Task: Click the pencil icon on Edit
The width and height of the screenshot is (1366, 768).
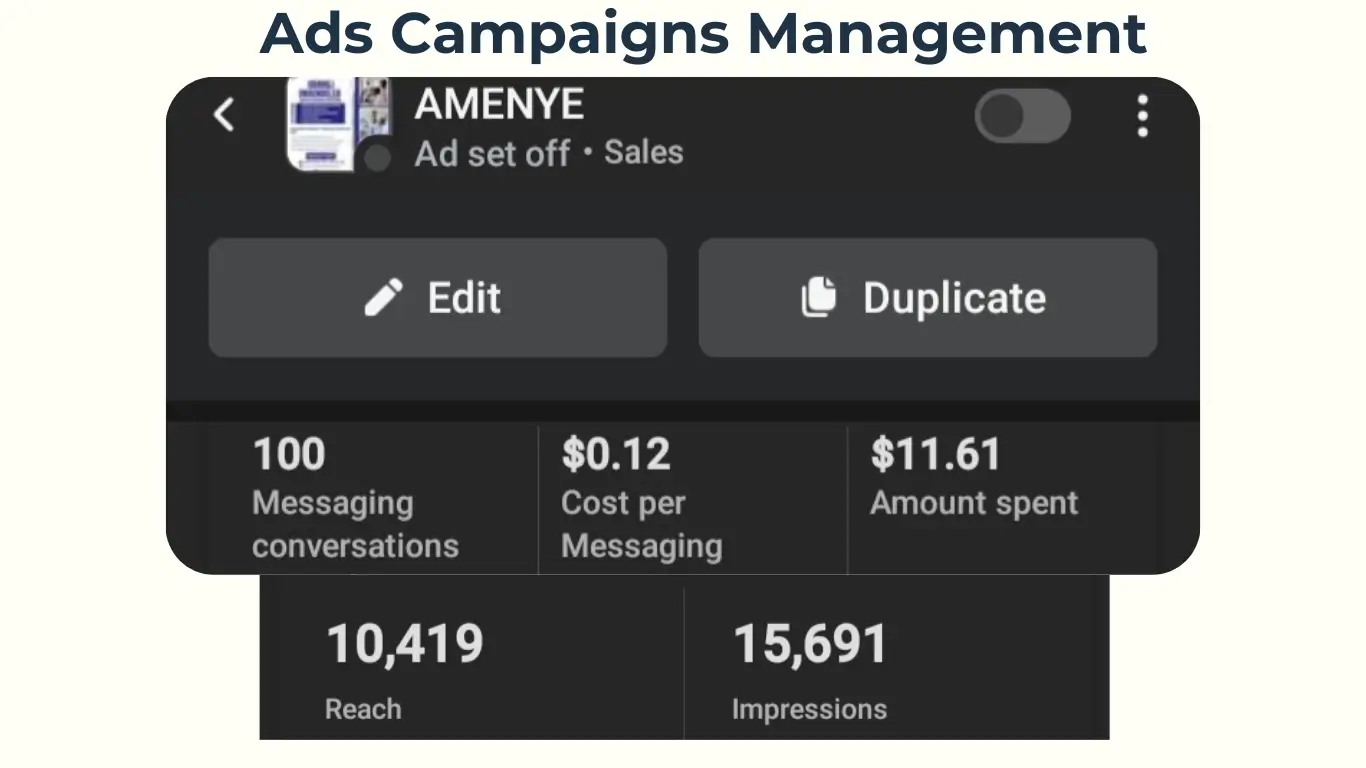Action: (x=384, y=298)
